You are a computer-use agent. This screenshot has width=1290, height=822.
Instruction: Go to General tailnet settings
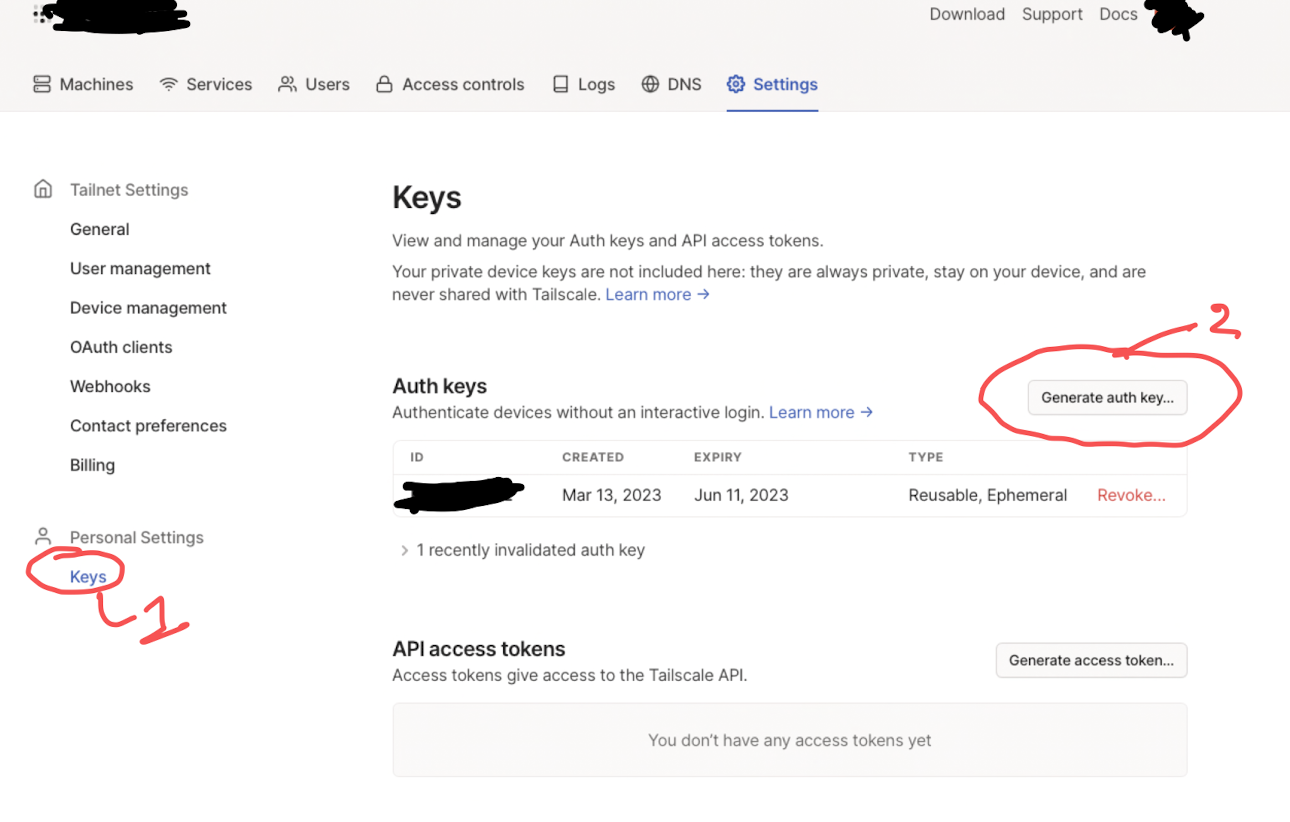(99, 229)
